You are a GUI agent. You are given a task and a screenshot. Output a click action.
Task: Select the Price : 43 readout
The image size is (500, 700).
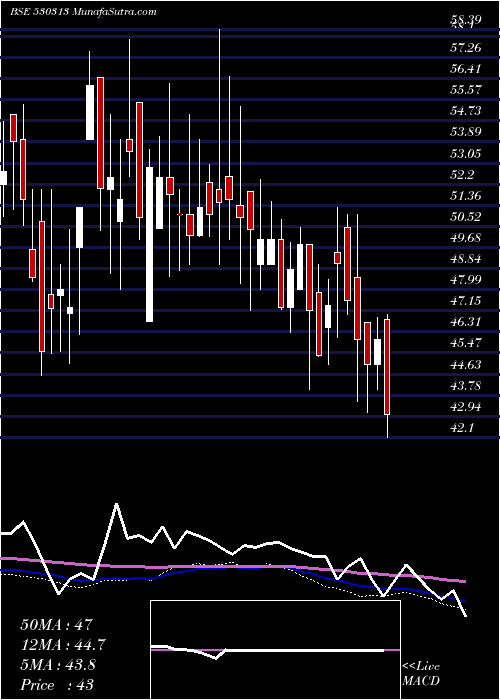click(57, 685)
